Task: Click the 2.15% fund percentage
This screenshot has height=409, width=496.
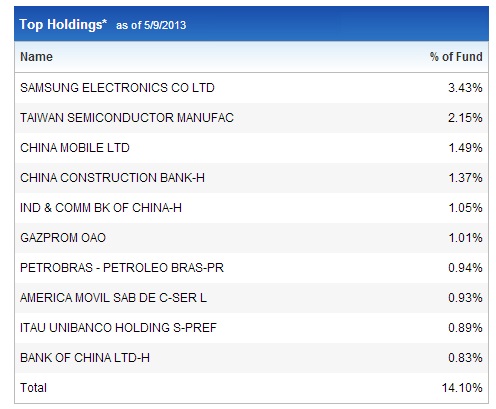Action: point(465,118)
